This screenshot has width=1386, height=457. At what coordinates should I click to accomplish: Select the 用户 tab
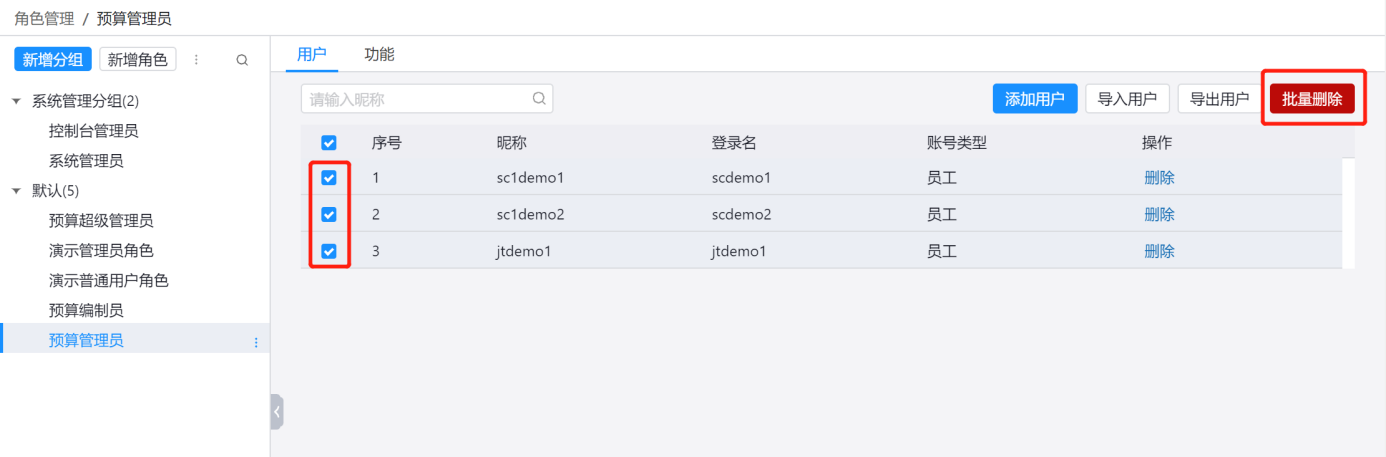click(312, 55)
